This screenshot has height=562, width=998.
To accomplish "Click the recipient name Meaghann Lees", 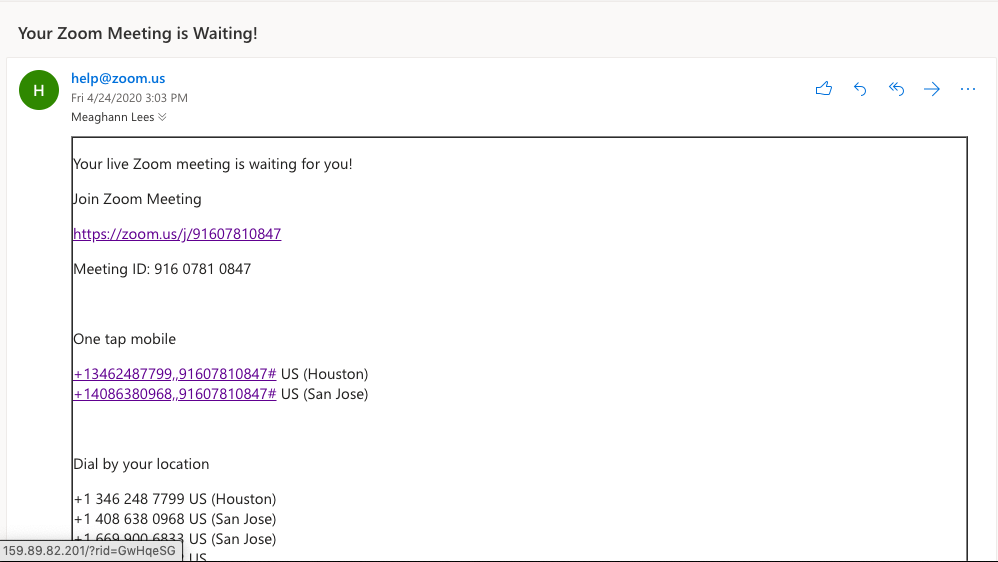I will coord(112,117).
